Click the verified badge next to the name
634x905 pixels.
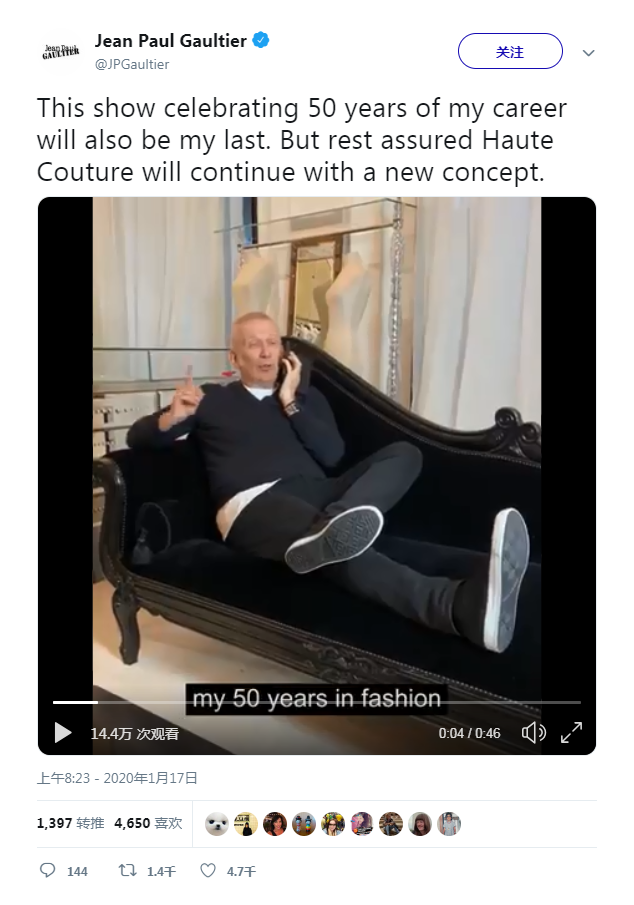[x=261, y=40]
